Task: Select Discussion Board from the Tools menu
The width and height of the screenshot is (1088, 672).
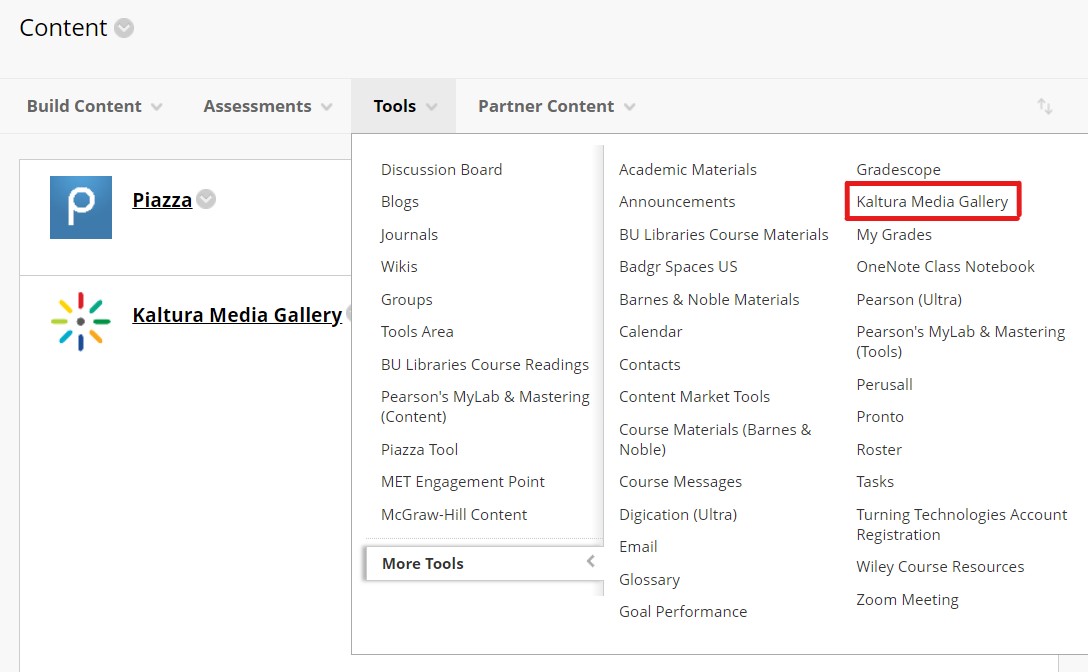Action: 441,169
